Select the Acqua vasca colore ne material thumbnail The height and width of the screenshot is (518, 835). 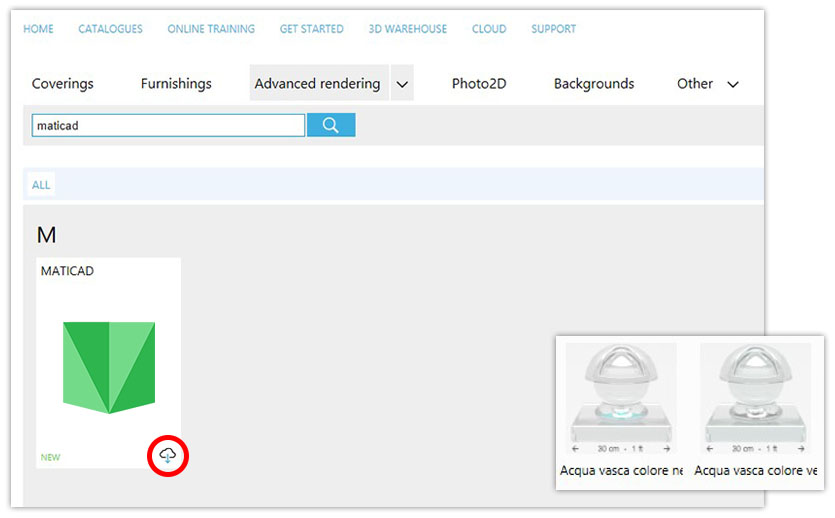coord(621,399)
